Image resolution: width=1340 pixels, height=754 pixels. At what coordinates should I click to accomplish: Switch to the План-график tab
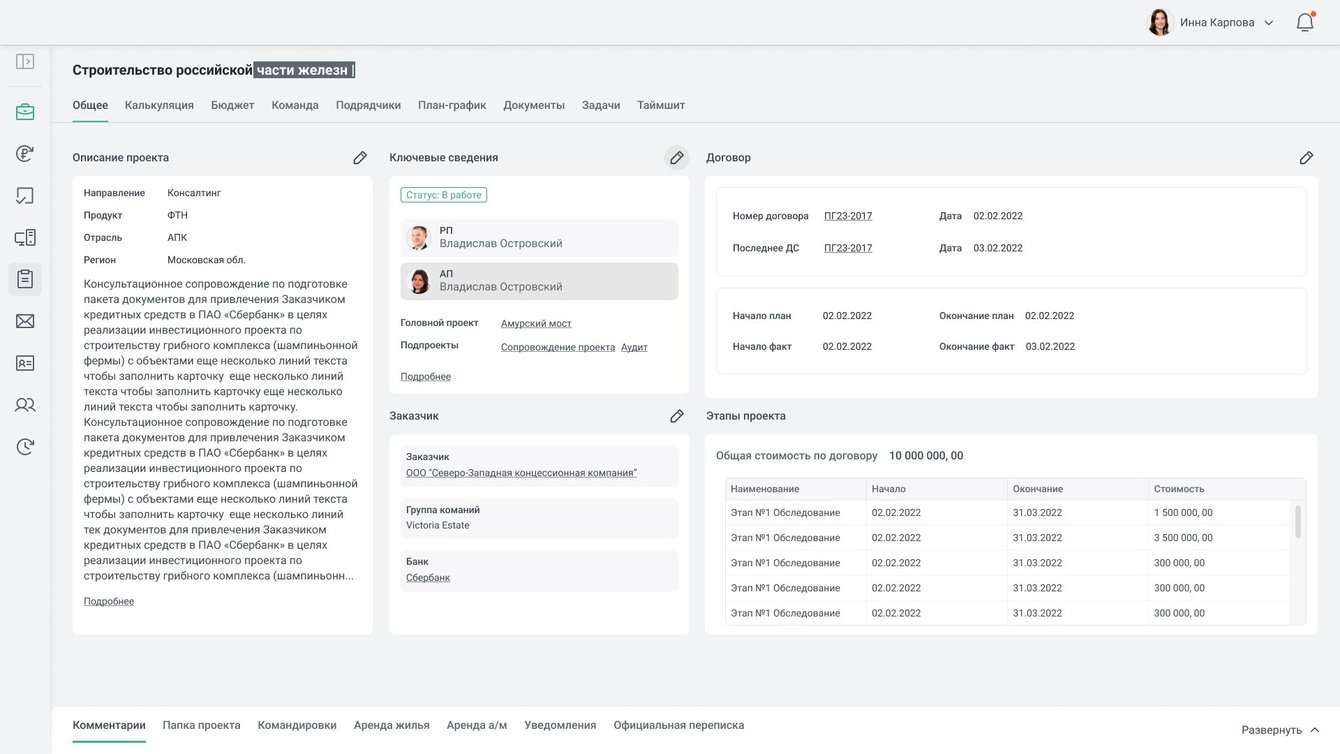[452, 105]
